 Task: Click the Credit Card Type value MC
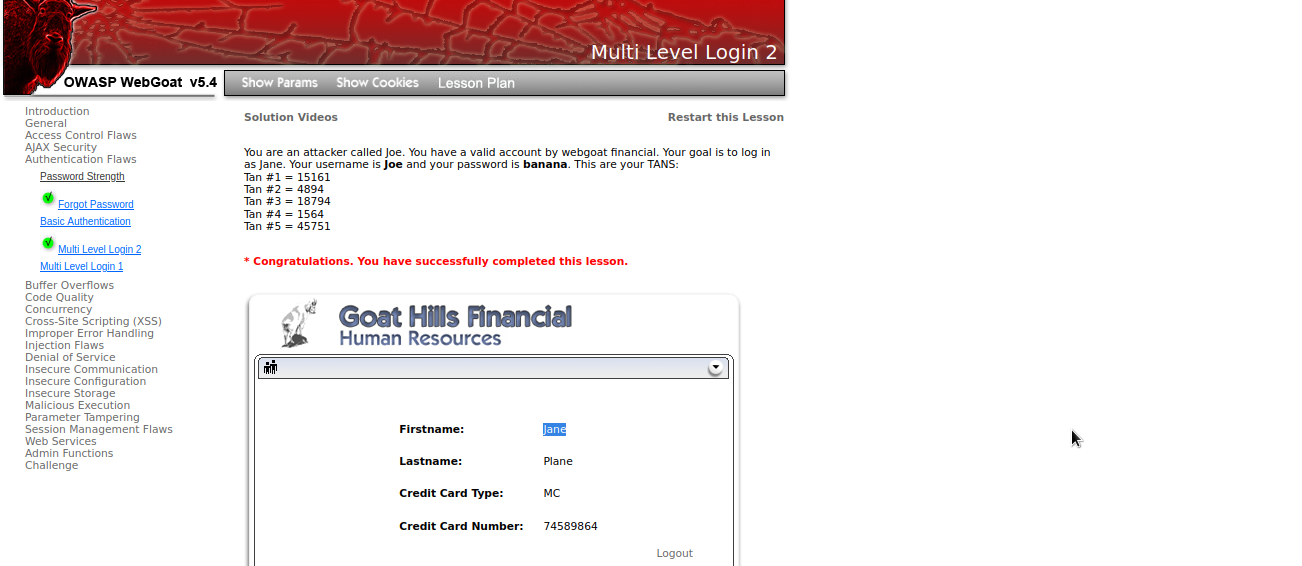tap(552, 493)
